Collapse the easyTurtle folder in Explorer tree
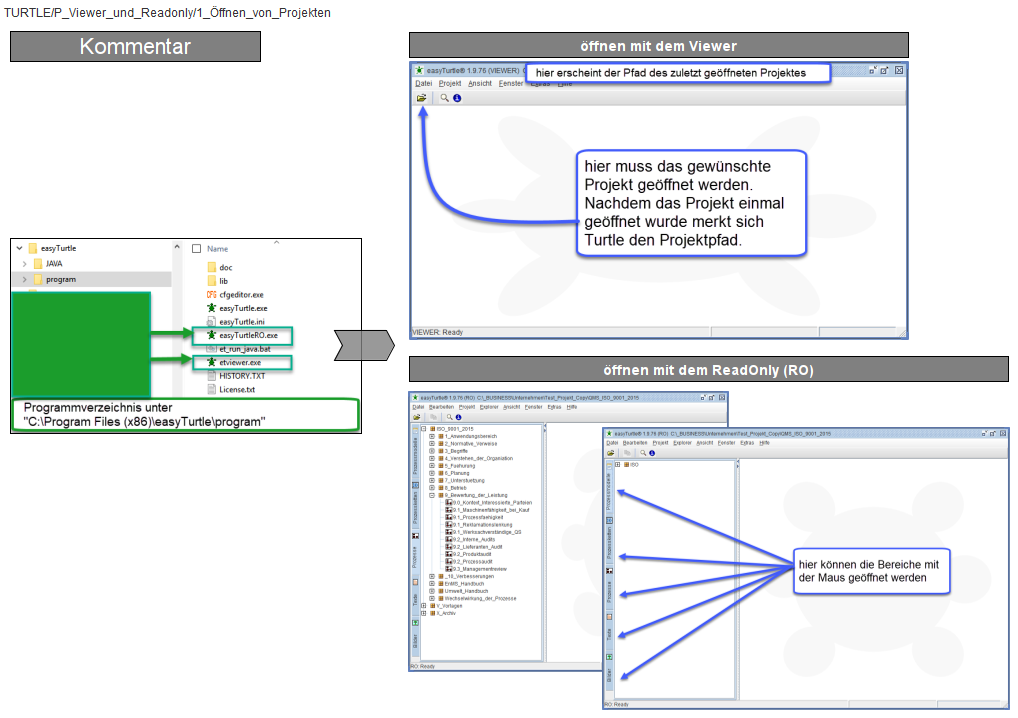1018x718 pixels. 19,248
